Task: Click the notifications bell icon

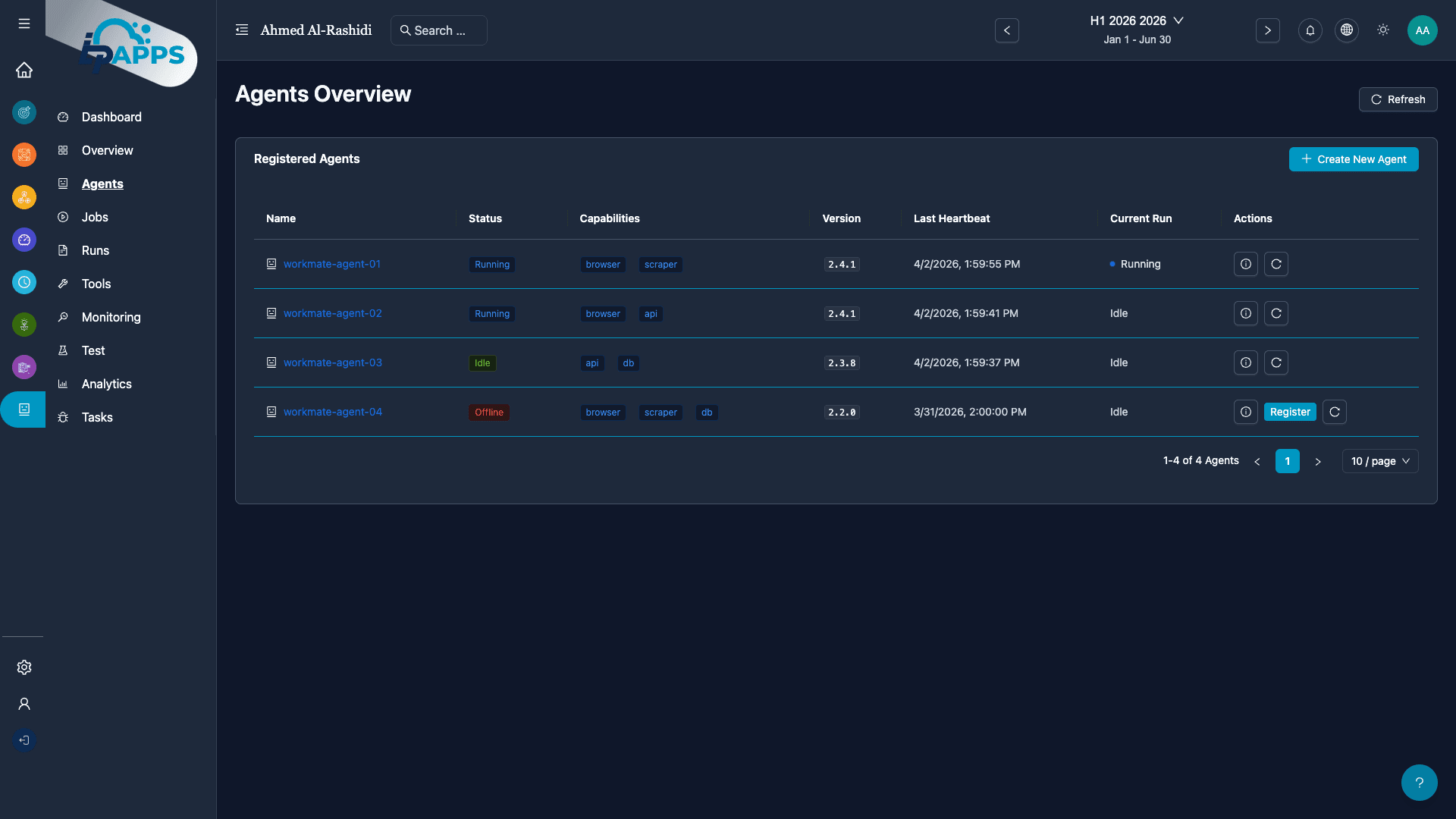Action: (1310, 30)
